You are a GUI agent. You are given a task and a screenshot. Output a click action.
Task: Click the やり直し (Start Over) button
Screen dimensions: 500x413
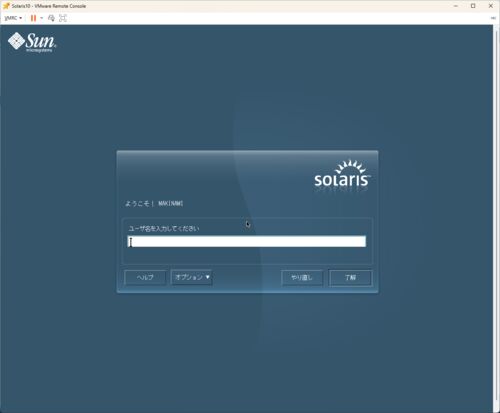(x=302, y=277)
